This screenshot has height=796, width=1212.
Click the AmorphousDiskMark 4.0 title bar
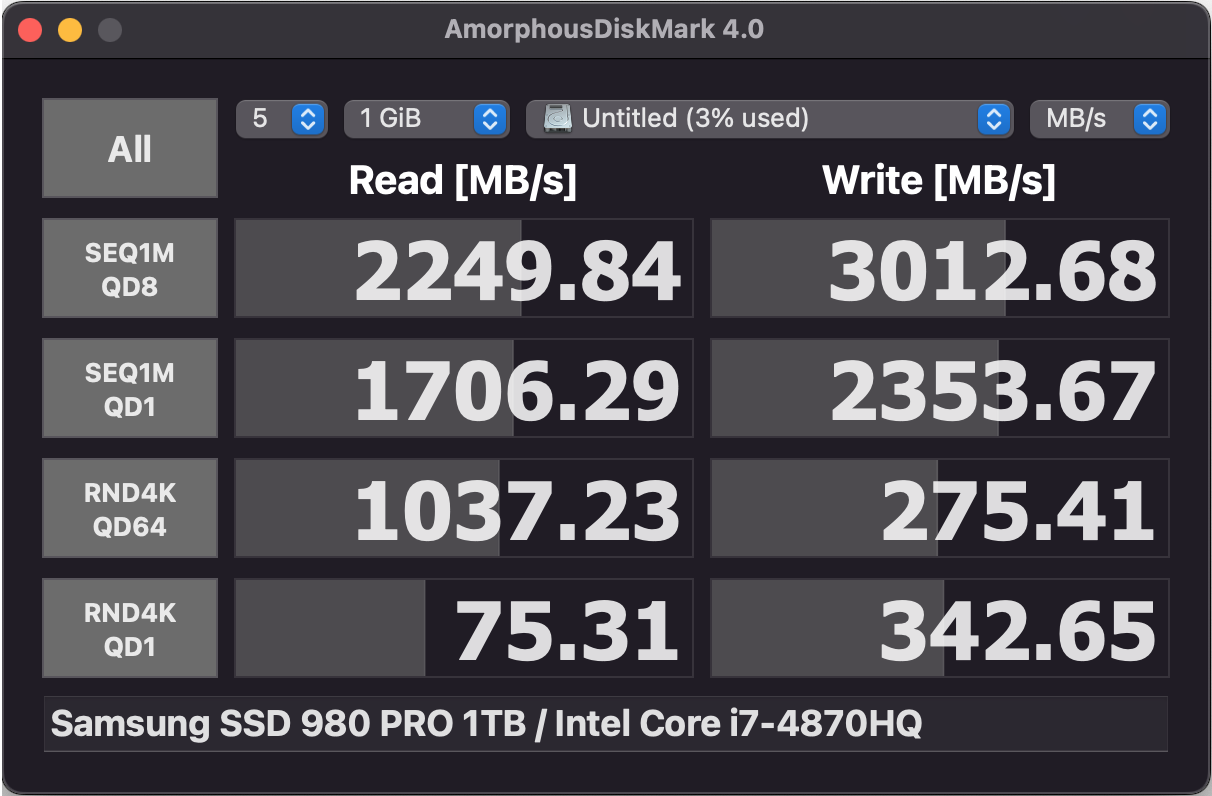click(x=606, y=28)
